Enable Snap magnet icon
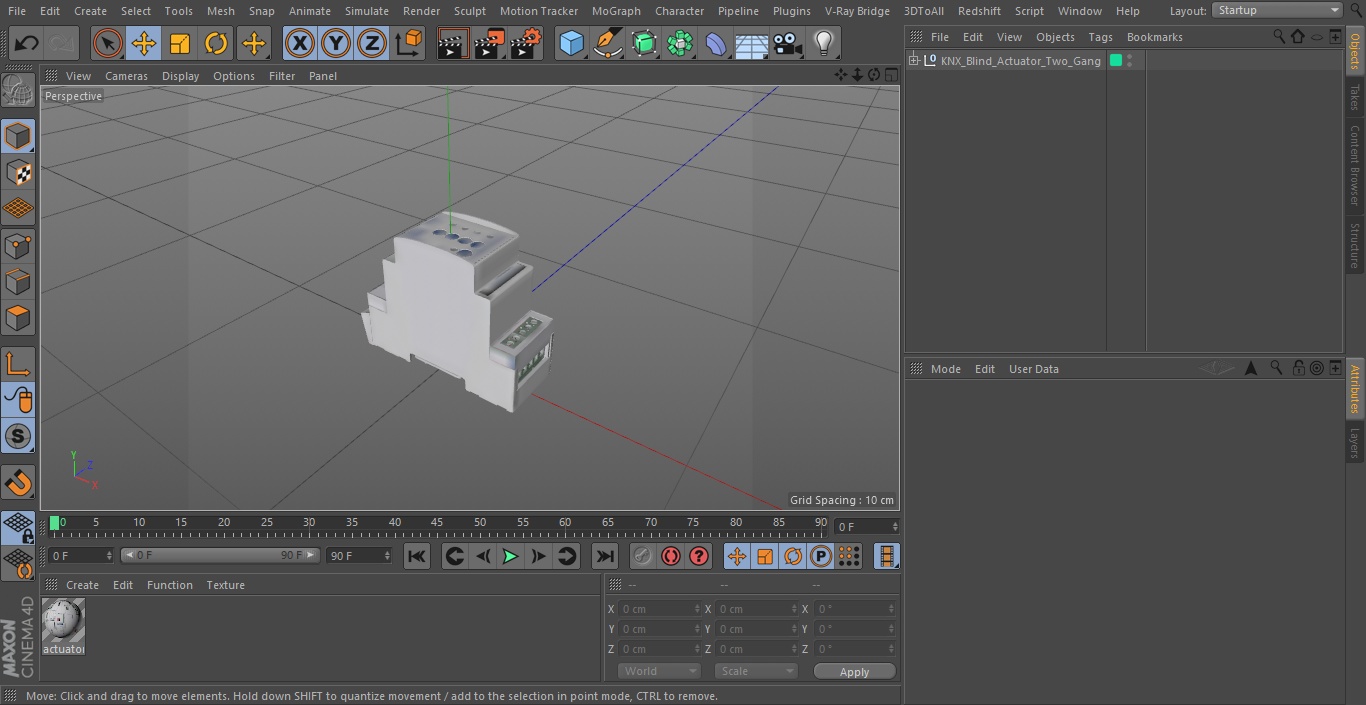Screen dimensions: 1366x705 pos(18,483)
